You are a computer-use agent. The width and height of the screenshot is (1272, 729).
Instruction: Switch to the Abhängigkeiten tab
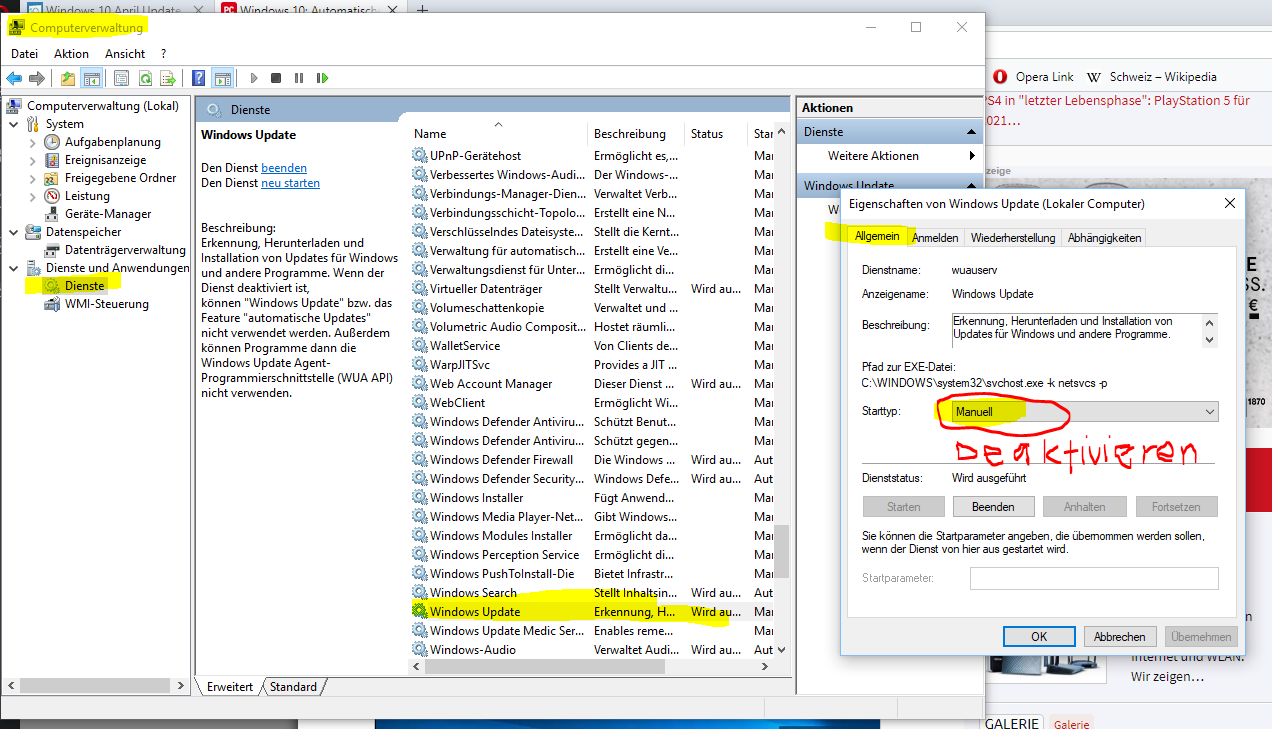[1104, 238]
